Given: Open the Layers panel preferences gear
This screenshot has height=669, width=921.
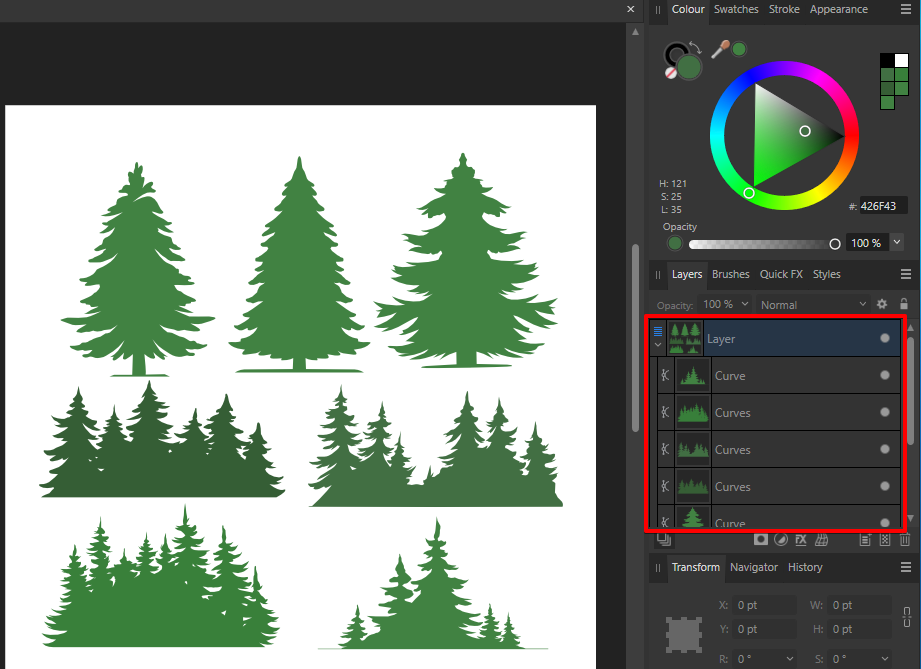Looking at the screenshot, I should click(881, 304).
